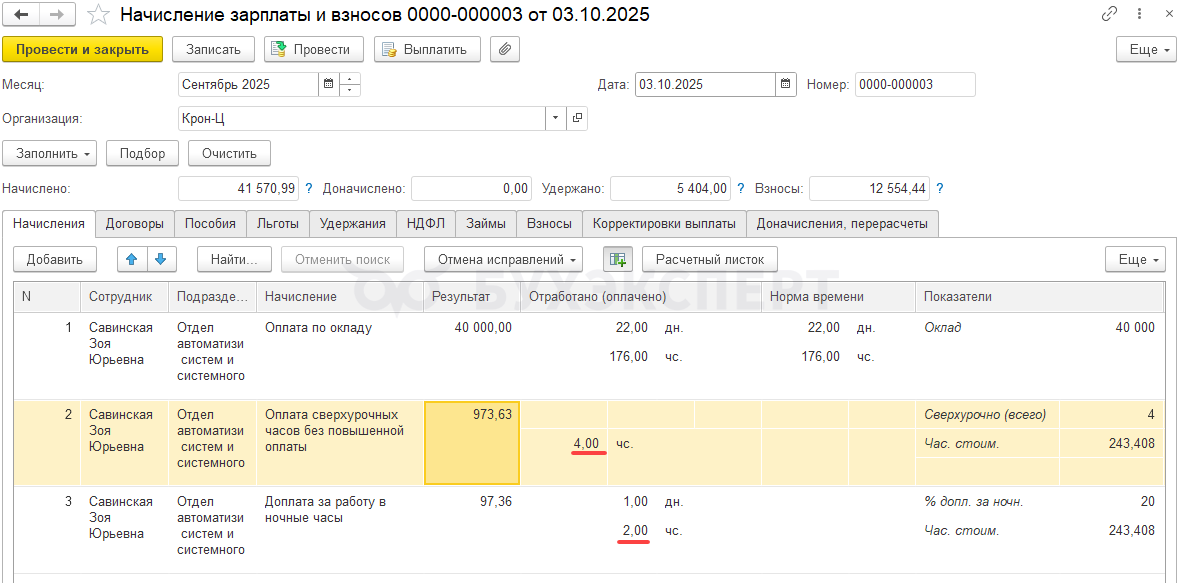Screen dimensions: 1181x583
Task: Click the Провести button
Action: pyautogui.click(x=313, y=50)
